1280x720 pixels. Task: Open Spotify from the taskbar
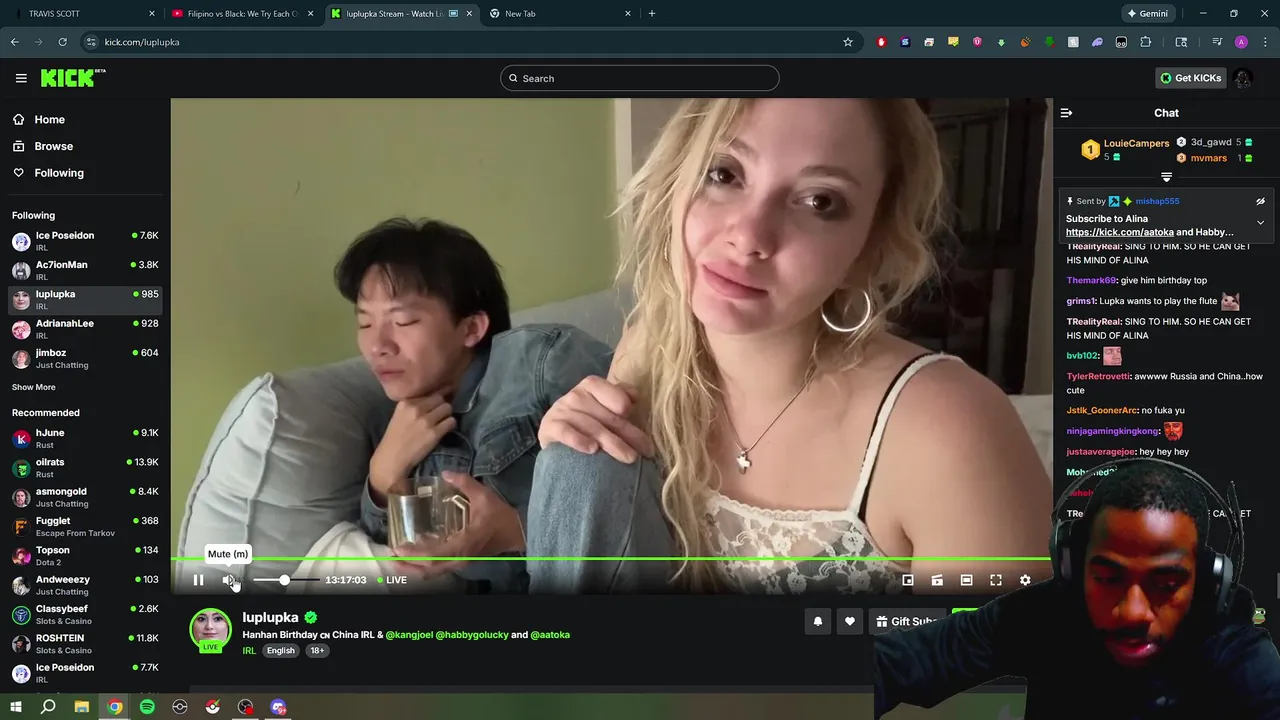coord(147,707)
